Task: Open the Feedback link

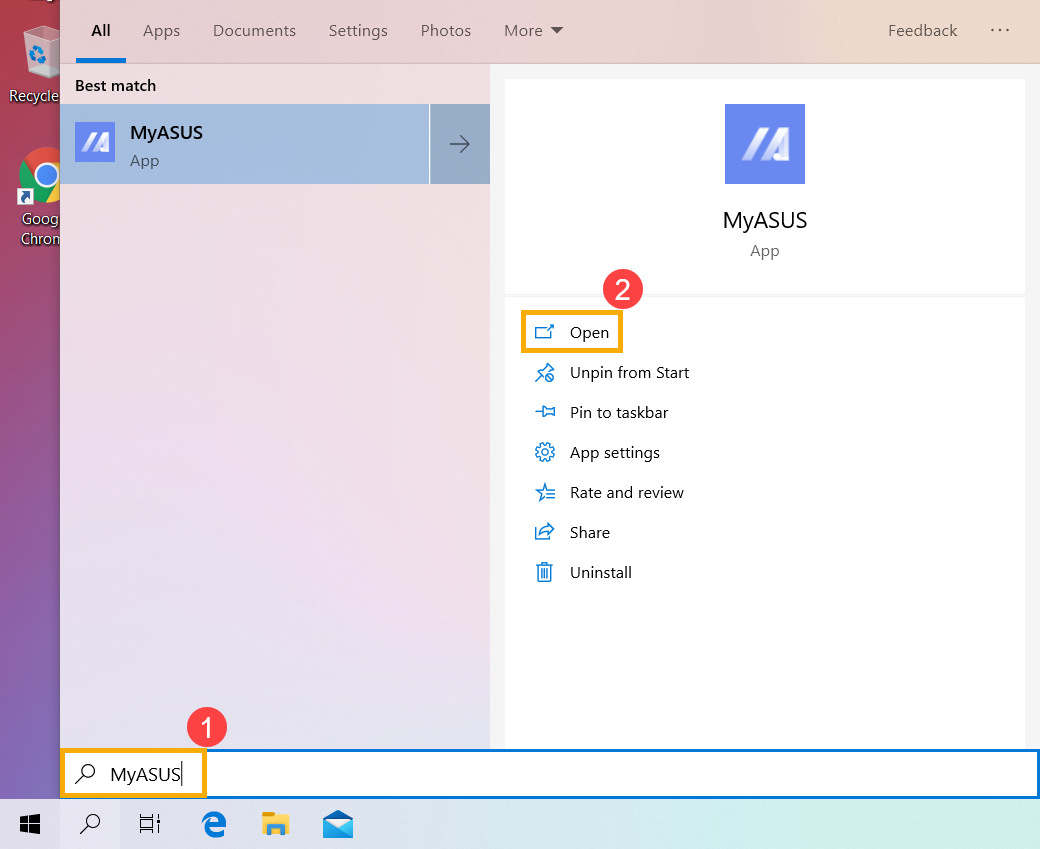Action: [922, 31]
